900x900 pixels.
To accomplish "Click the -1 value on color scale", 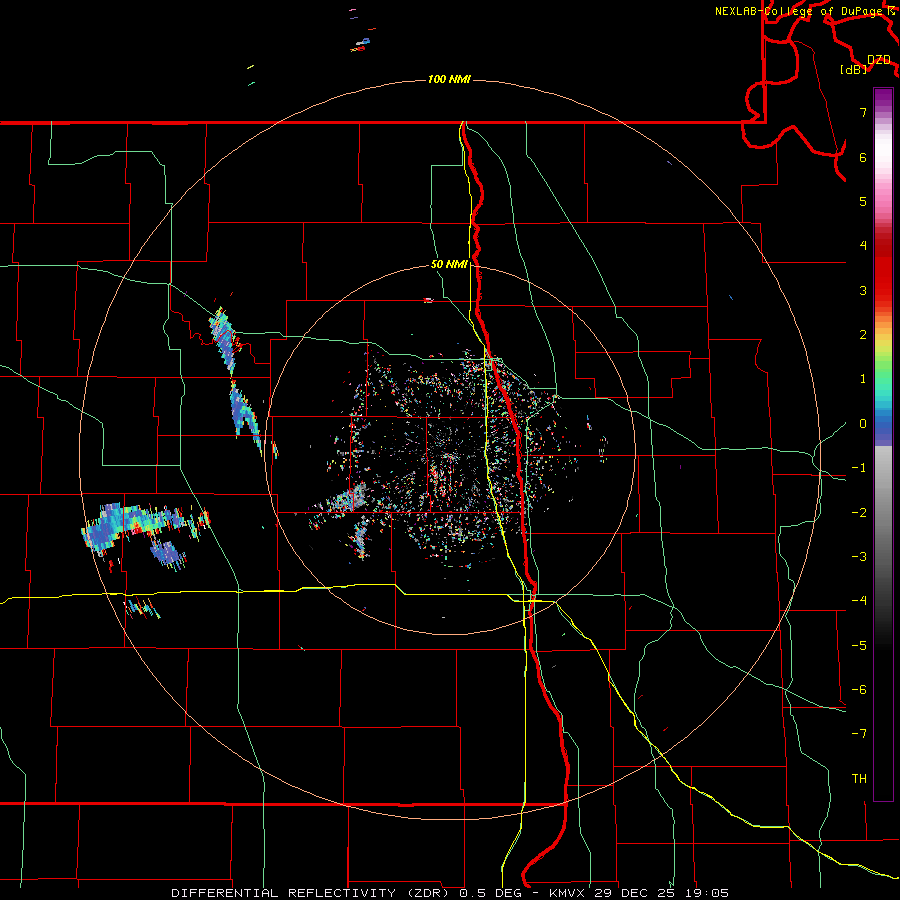I will pos(859,468).
